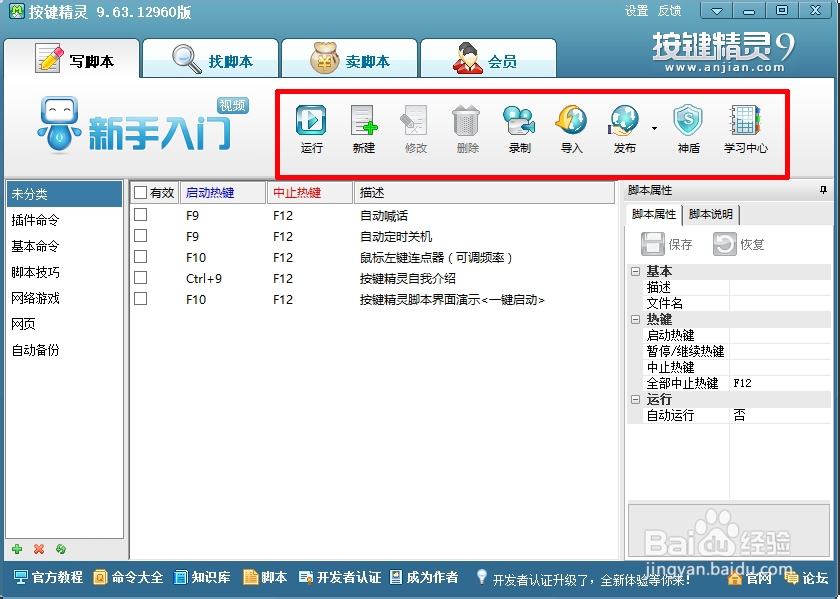Check the 鼠标左键连点器 script checkbox
The width and height of the screenshot is (840, 599).
pos(140,257)
